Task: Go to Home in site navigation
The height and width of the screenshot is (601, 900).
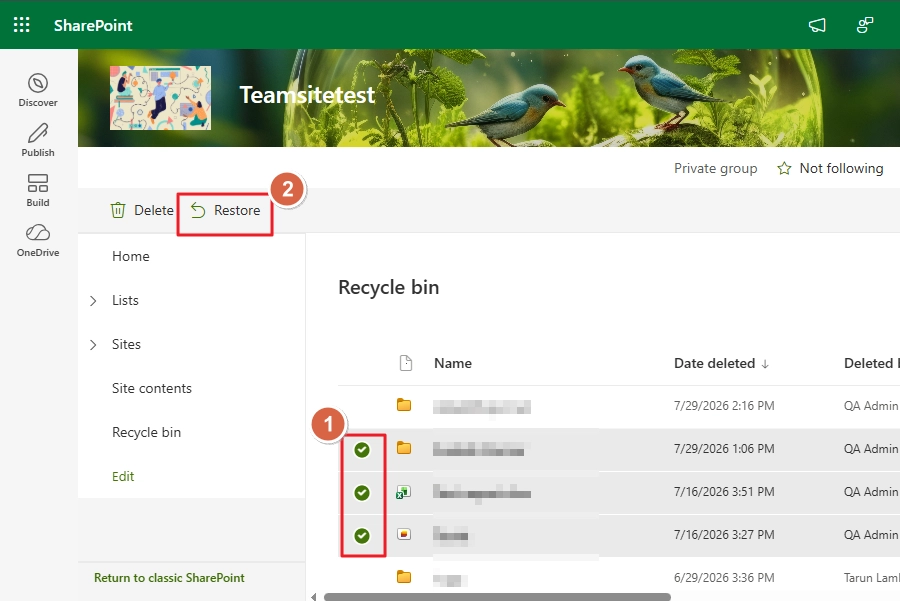Action: [x=131, y=256]
